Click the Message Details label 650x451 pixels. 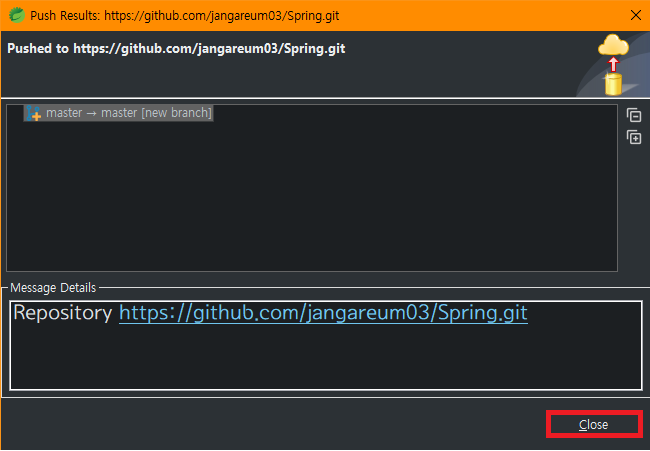[53, 287]
